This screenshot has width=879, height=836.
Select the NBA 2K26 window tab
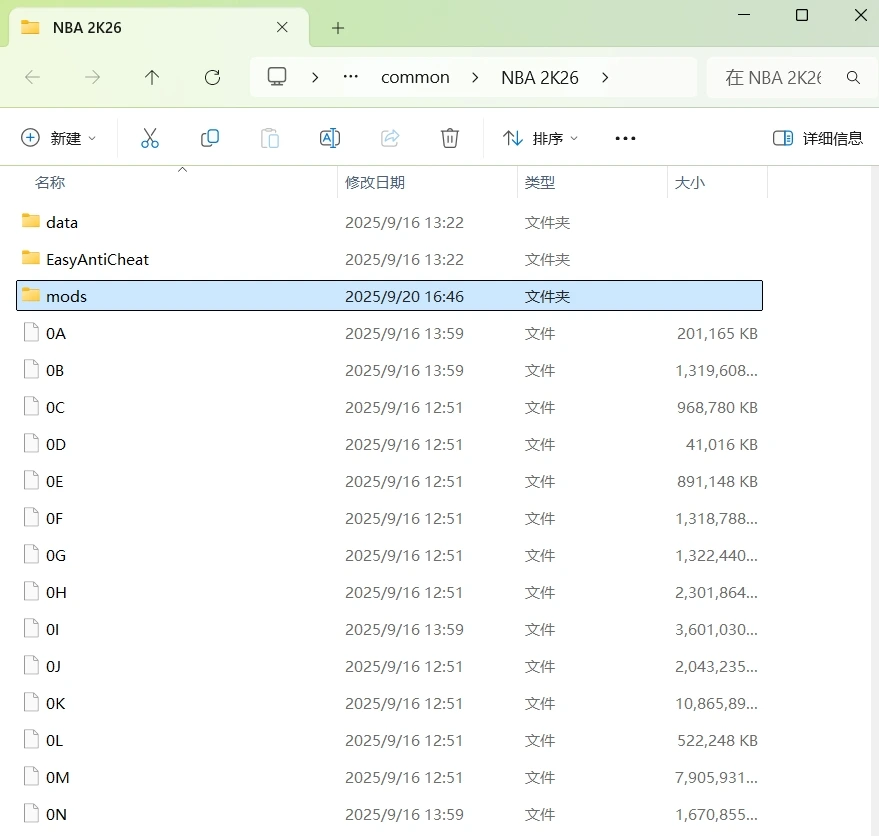click(x=150, y=27)
